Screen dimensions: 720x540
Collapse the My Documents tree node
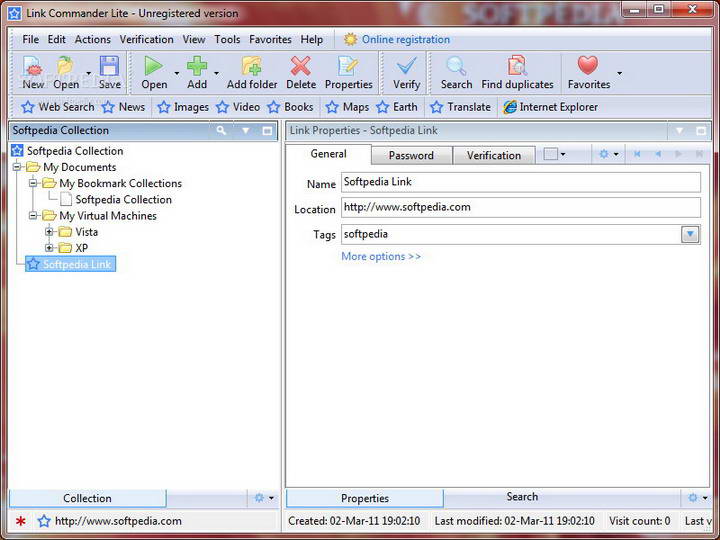coord(17,167)
